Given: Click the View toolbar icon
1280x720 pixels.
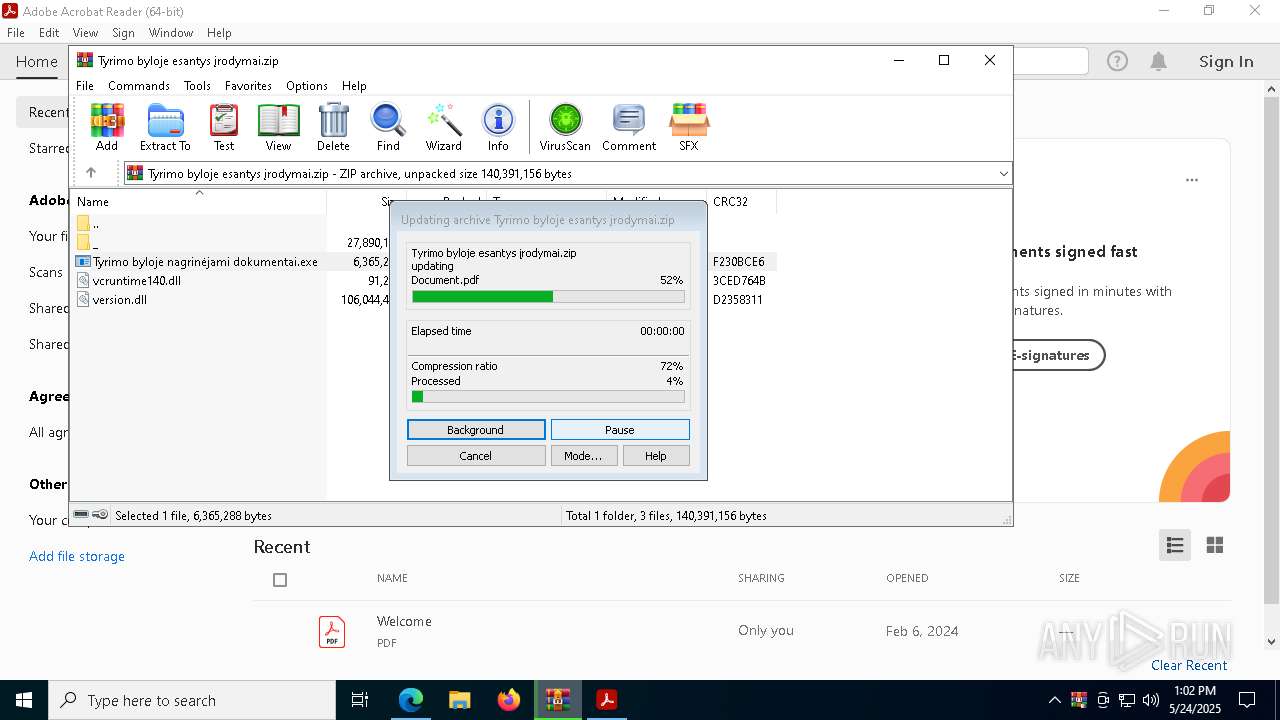Looking at the screenshot, I should point(278,127).
